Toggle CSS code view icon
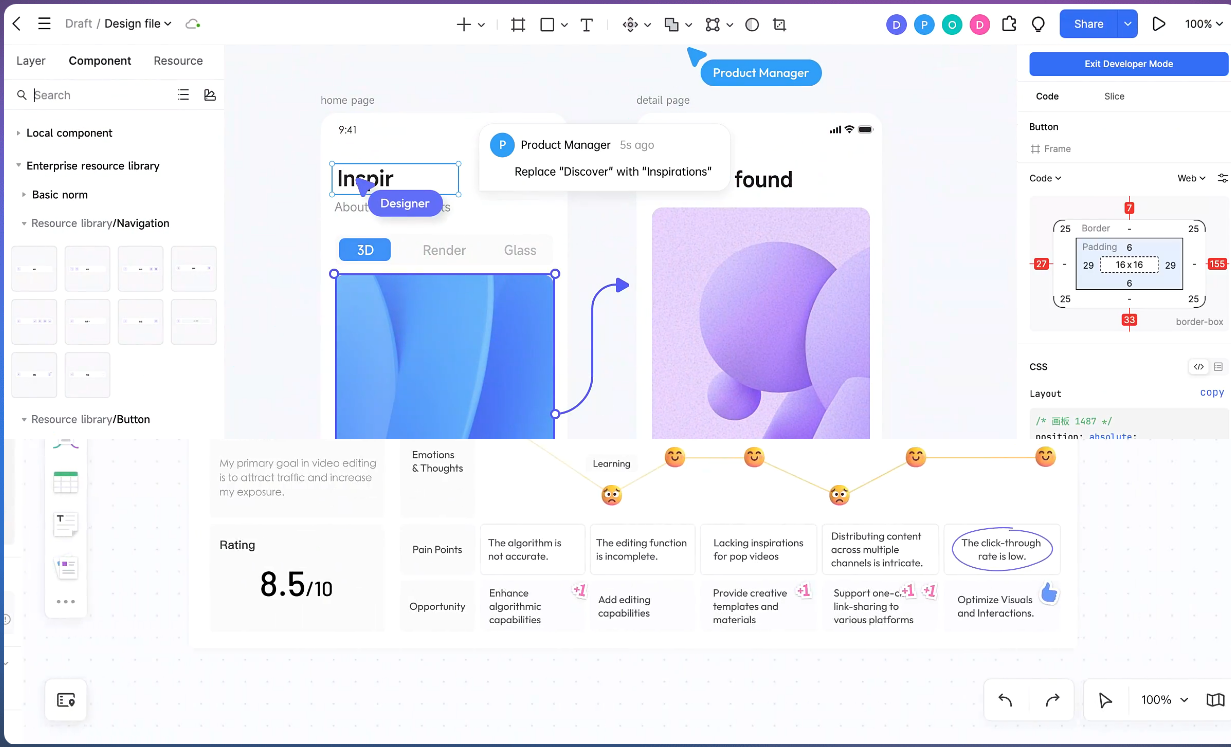The height and width of the screenshot is (747, 1231). 1199,367
